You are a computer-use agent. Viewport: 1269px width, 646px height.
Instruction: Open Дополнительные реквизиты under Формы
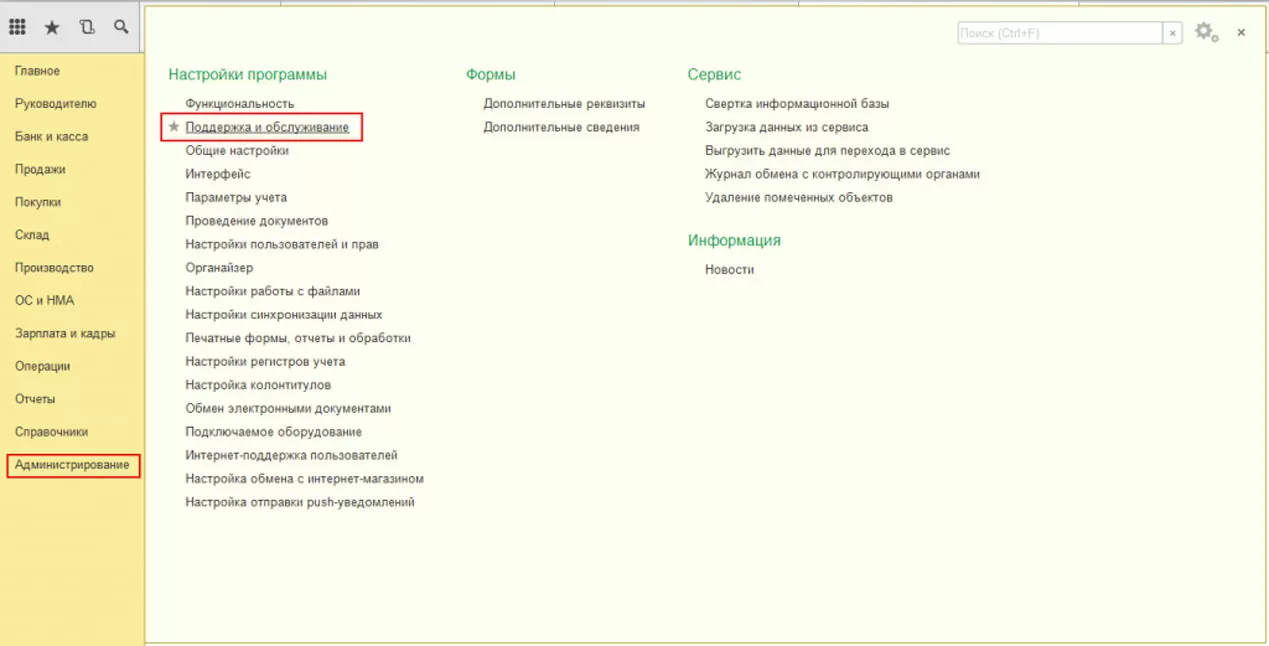point(564,104)
